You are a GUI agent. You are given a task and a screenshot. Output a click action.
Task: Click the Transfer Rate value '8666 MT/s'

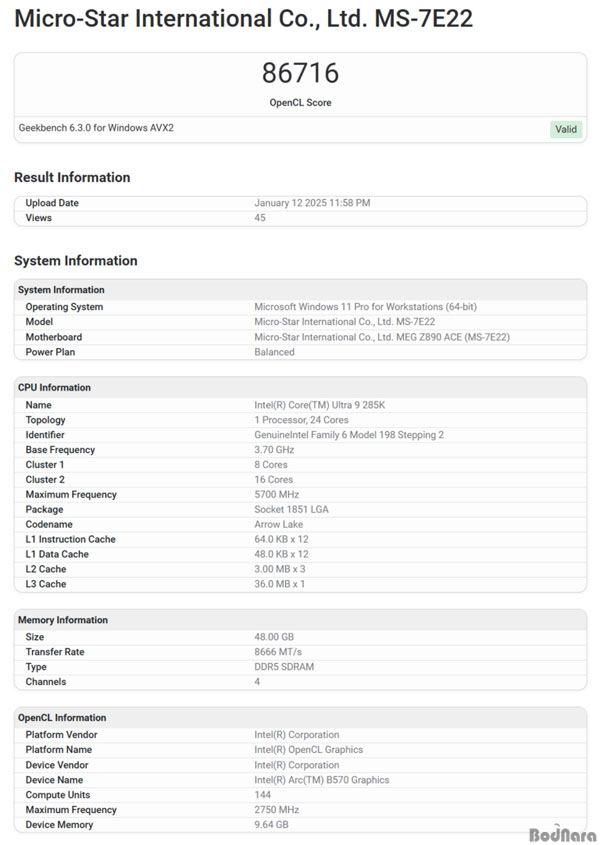pyautogui.click(x=278, y=652)
